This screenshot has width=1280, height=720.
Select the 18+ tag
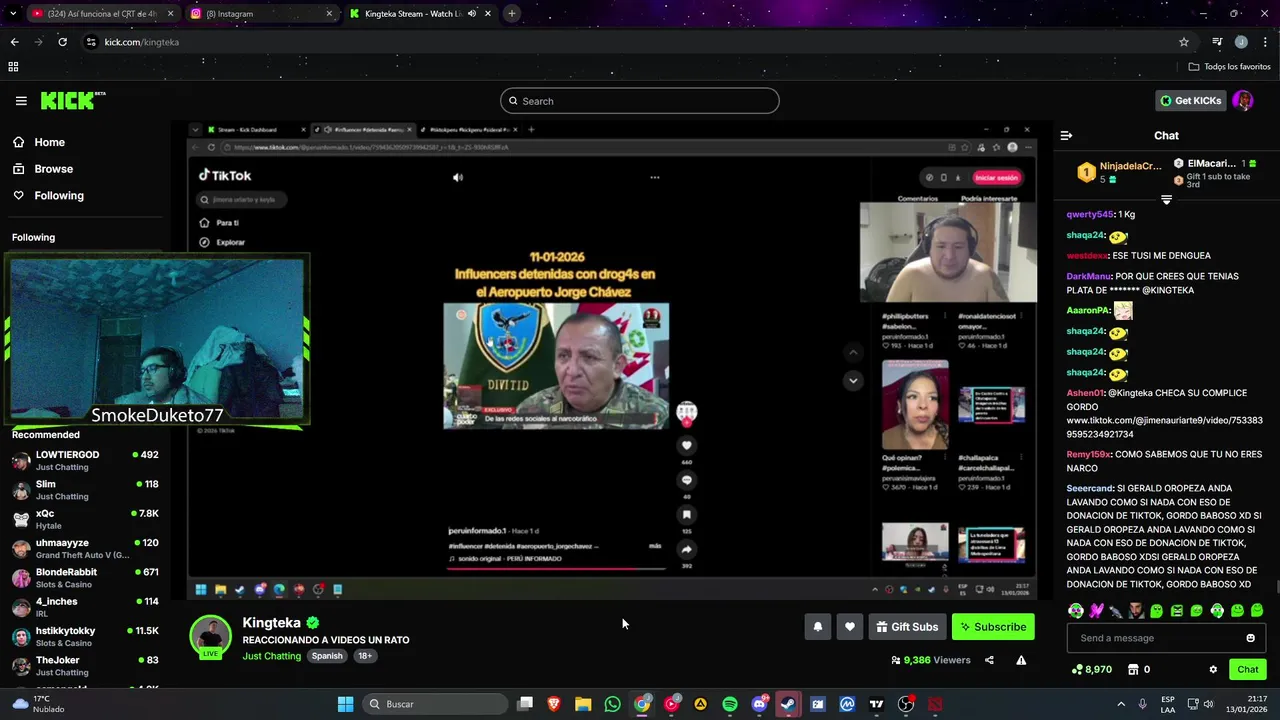(x=365, y=656)
